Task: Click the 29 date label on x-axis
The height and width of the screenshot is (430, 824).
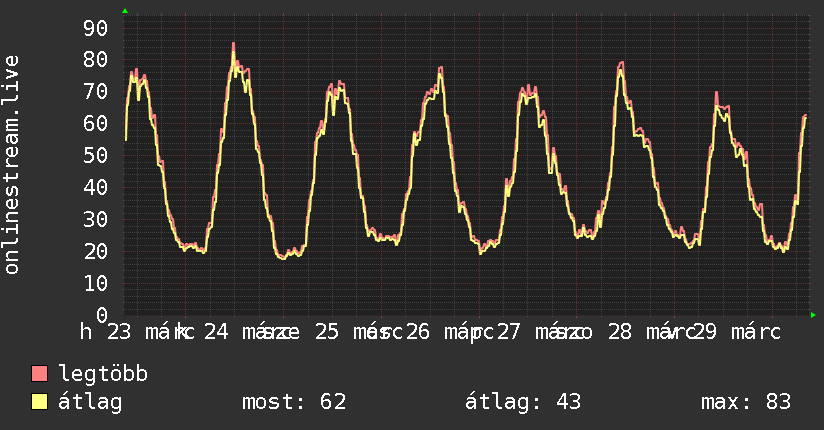Action: tap(704, 332)
